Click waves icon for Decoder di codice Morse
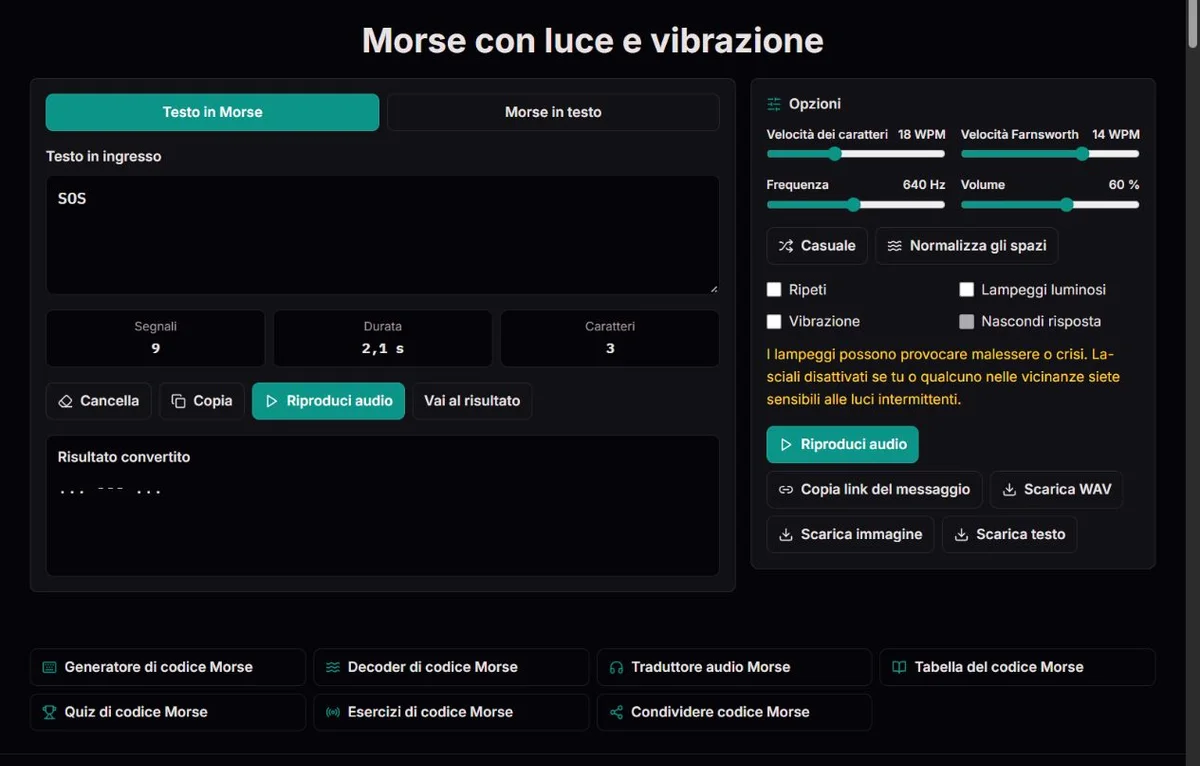Viewport: 1200px width, 766px height. [x=333, y=667]
